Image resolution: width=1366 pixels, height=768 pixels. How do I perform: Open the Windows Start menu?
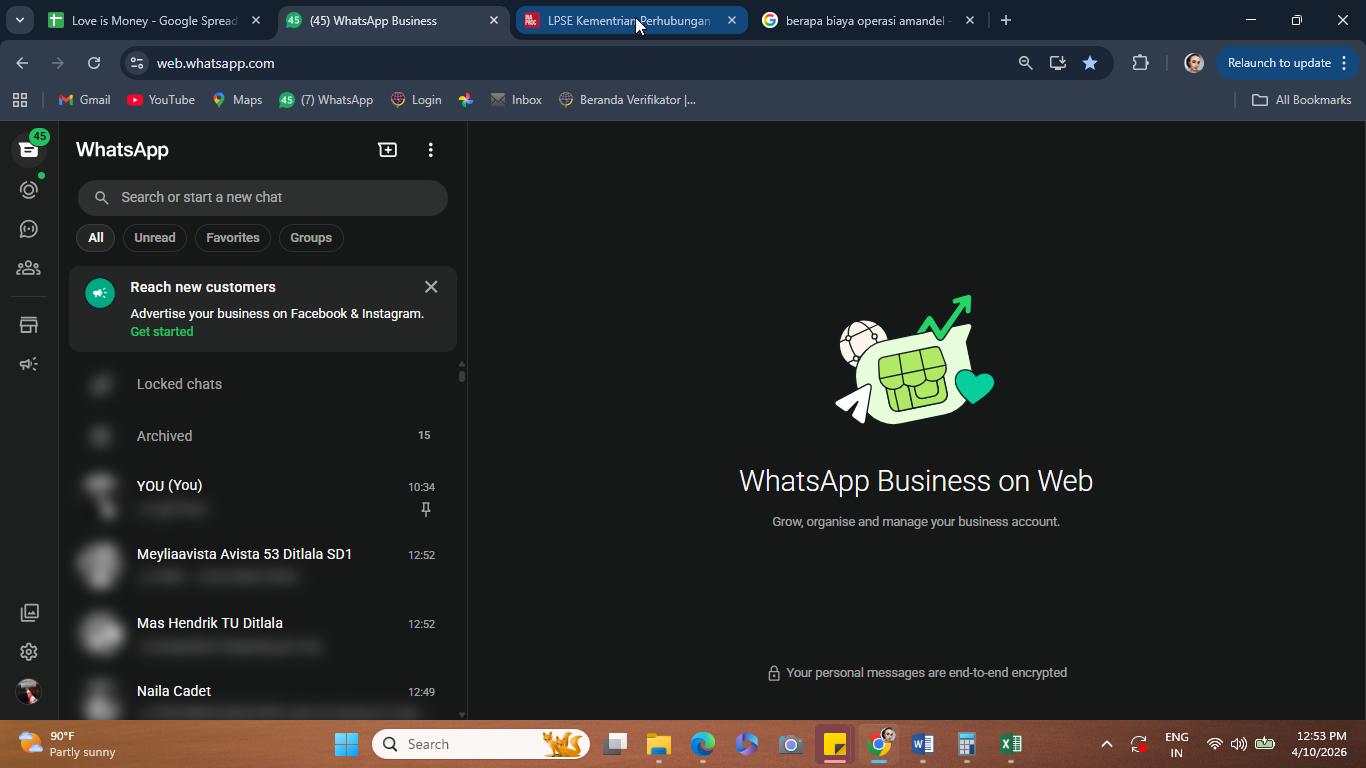[x=347, y=744]
